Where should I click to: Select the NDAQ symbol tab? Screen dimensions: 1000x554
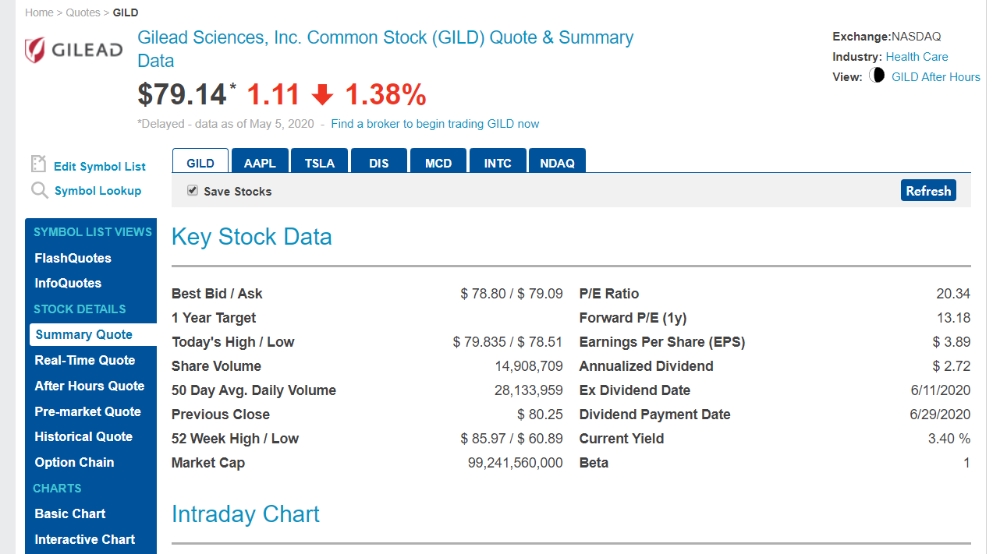(557, 163)
